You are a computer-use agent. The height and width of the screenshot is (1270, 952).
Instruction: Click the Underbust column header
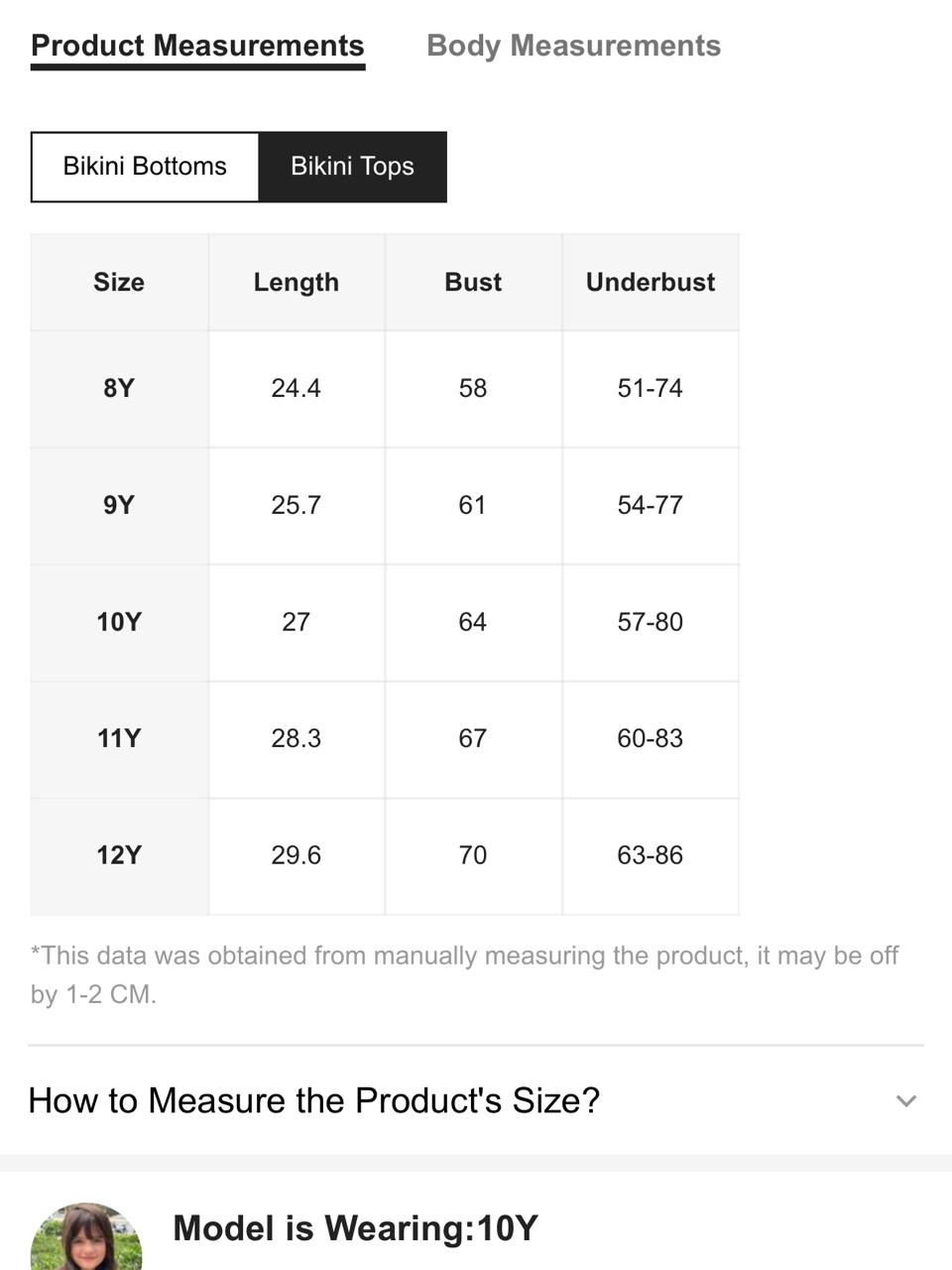coord(651,282)
